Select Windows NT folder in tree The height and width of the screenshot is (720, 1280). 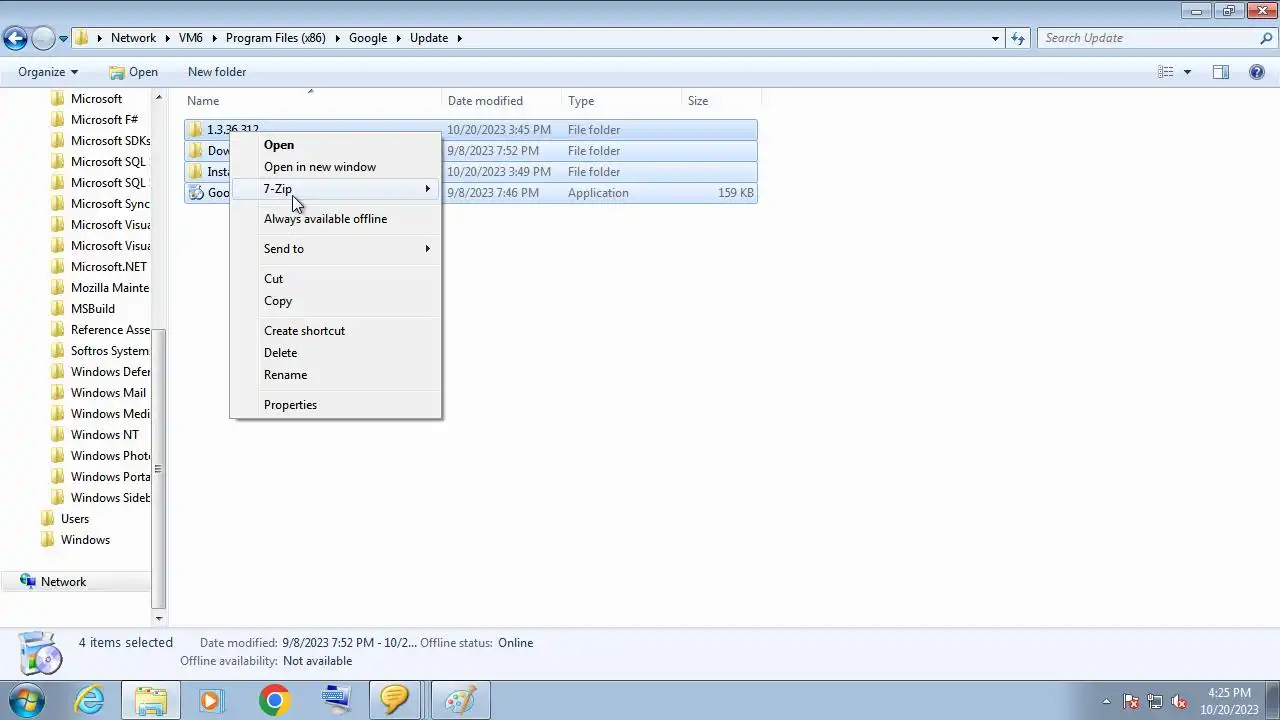pos(104,435)
